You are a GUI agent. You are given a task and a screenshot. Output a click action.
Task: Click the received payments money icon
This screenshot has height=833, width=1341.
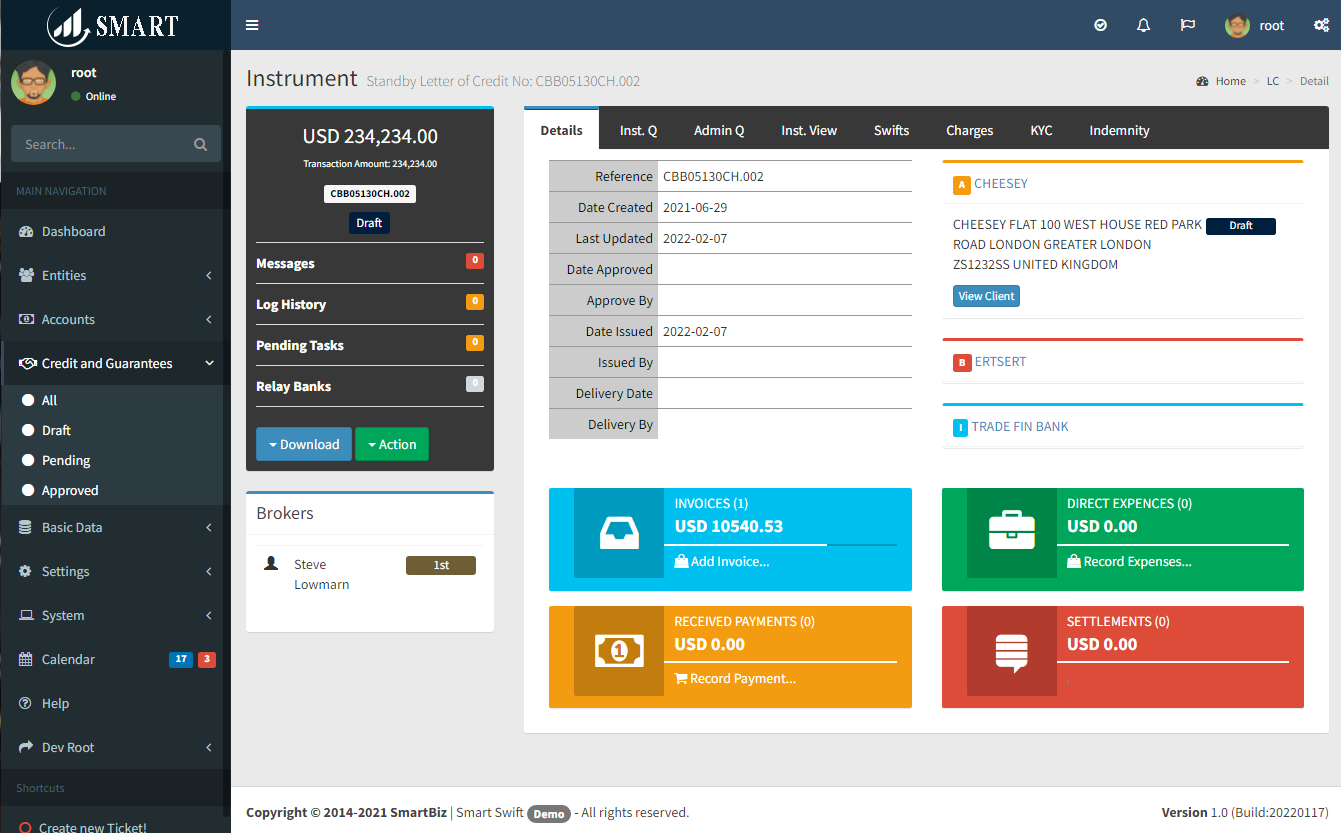click(x=618, y=651)
